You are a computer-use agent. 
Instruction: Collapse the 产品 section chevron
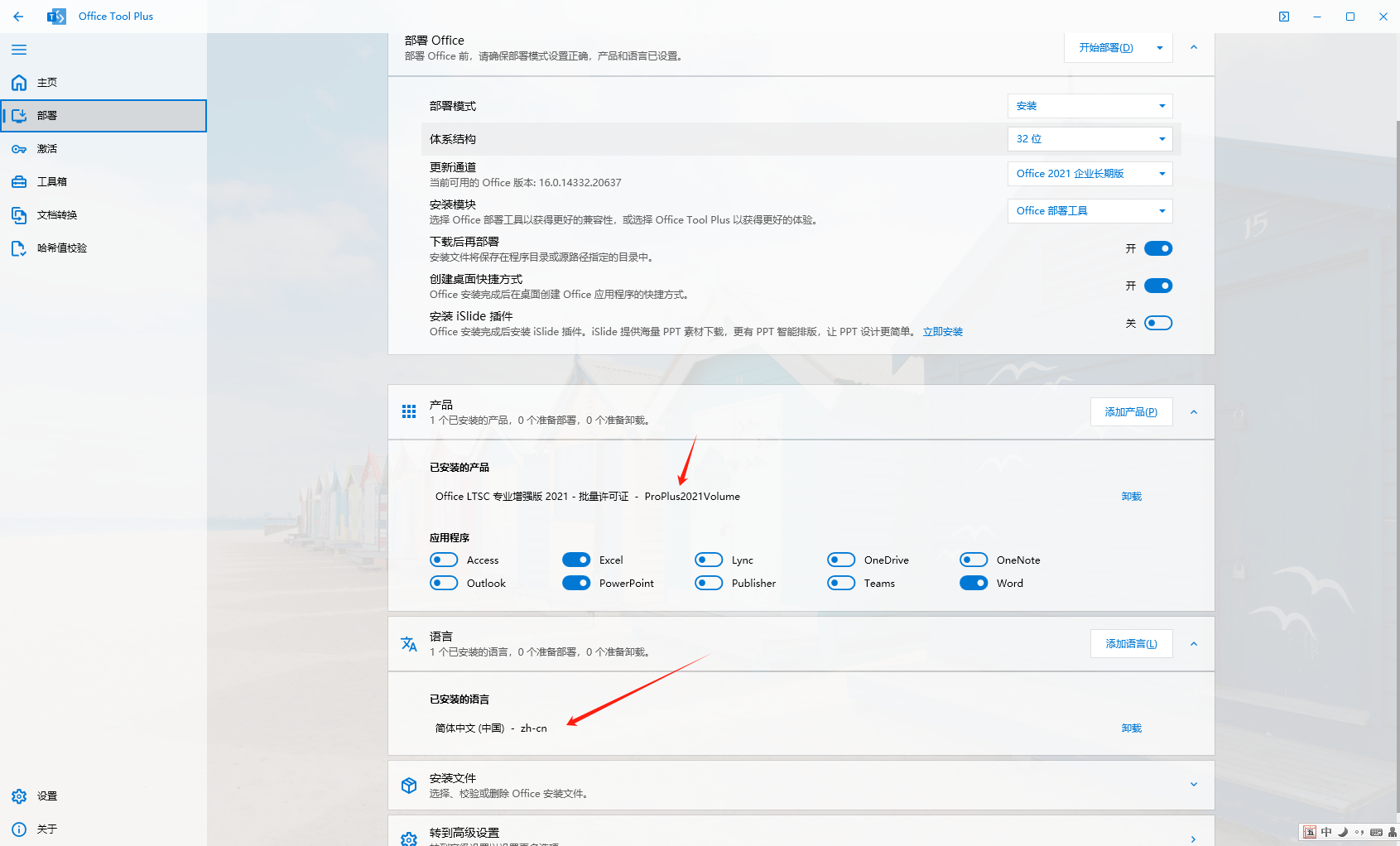[1194, 412]
